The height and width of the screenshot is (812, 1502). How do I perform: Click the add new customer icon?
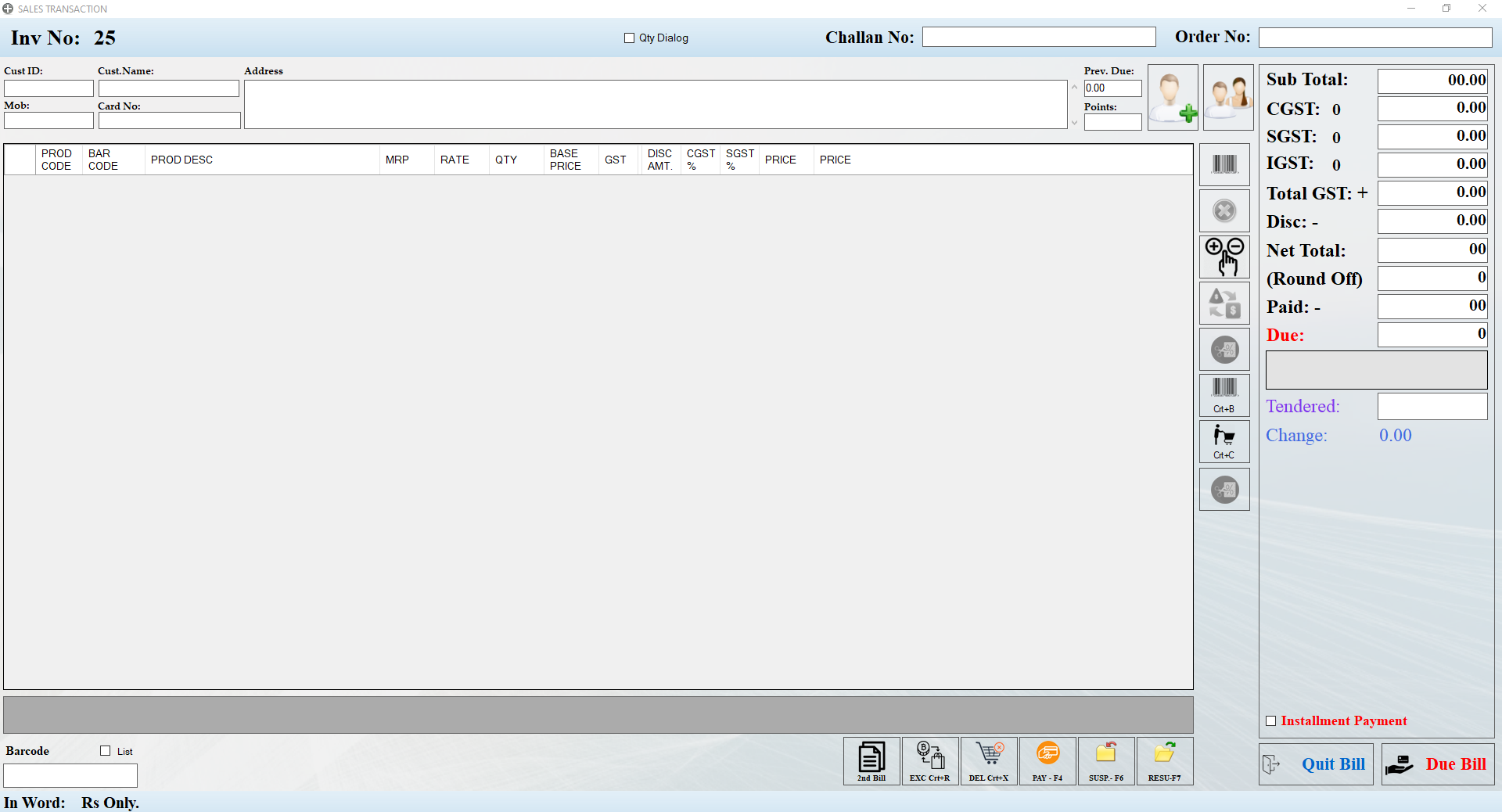coord(1173,97)
